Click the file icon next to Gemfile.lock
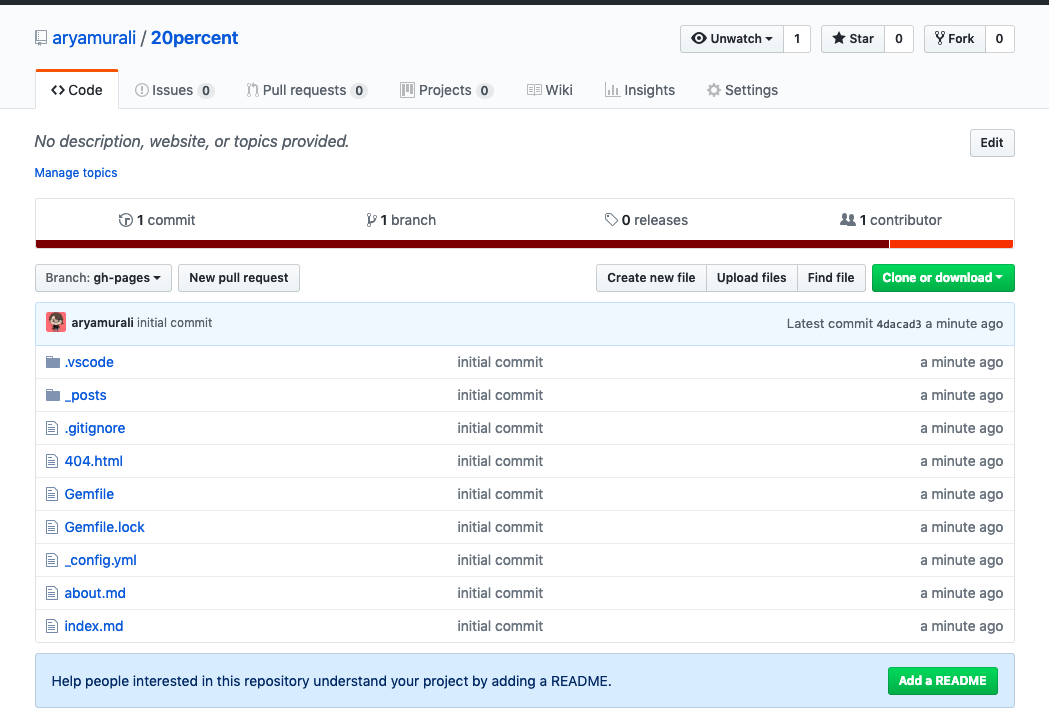1049x723 pixels. pyautogui.click(x=52, y=527)
